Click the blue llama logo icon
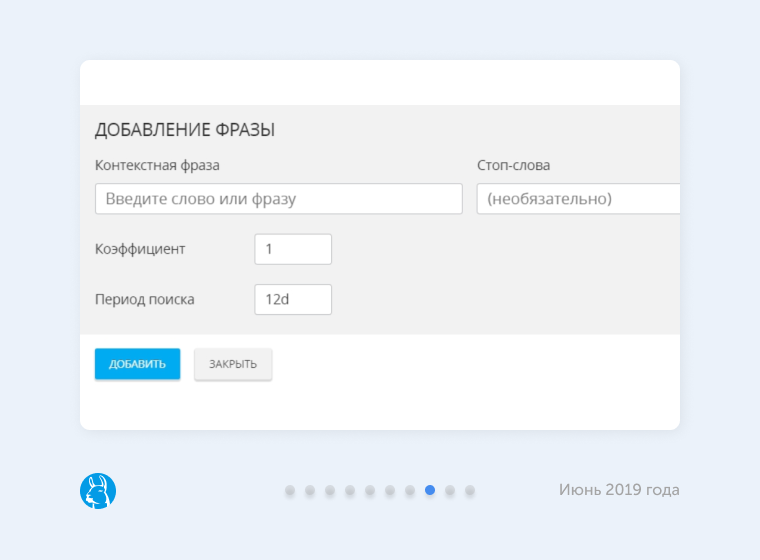760x560 pixels. (98, 491)
